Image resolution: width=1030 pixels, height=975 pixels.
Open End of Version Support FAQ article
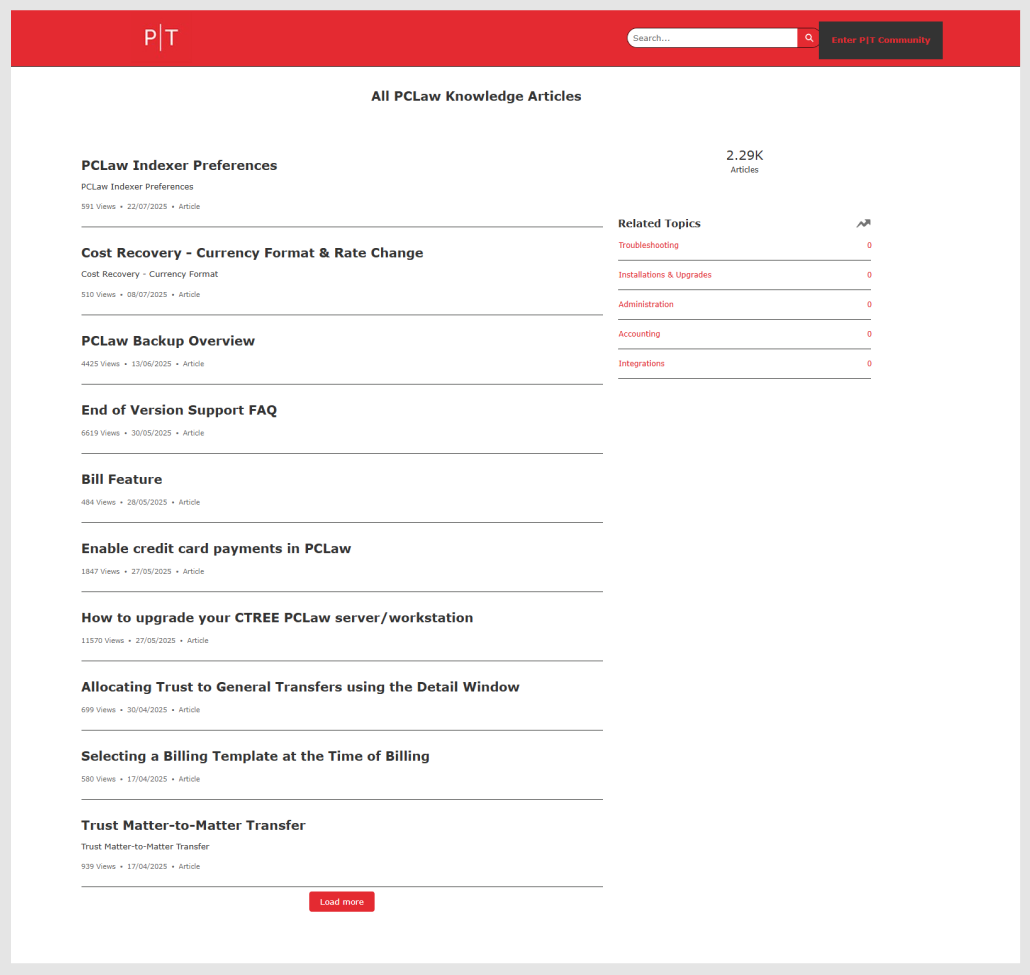pyautogui.click(x=179, y=410)
